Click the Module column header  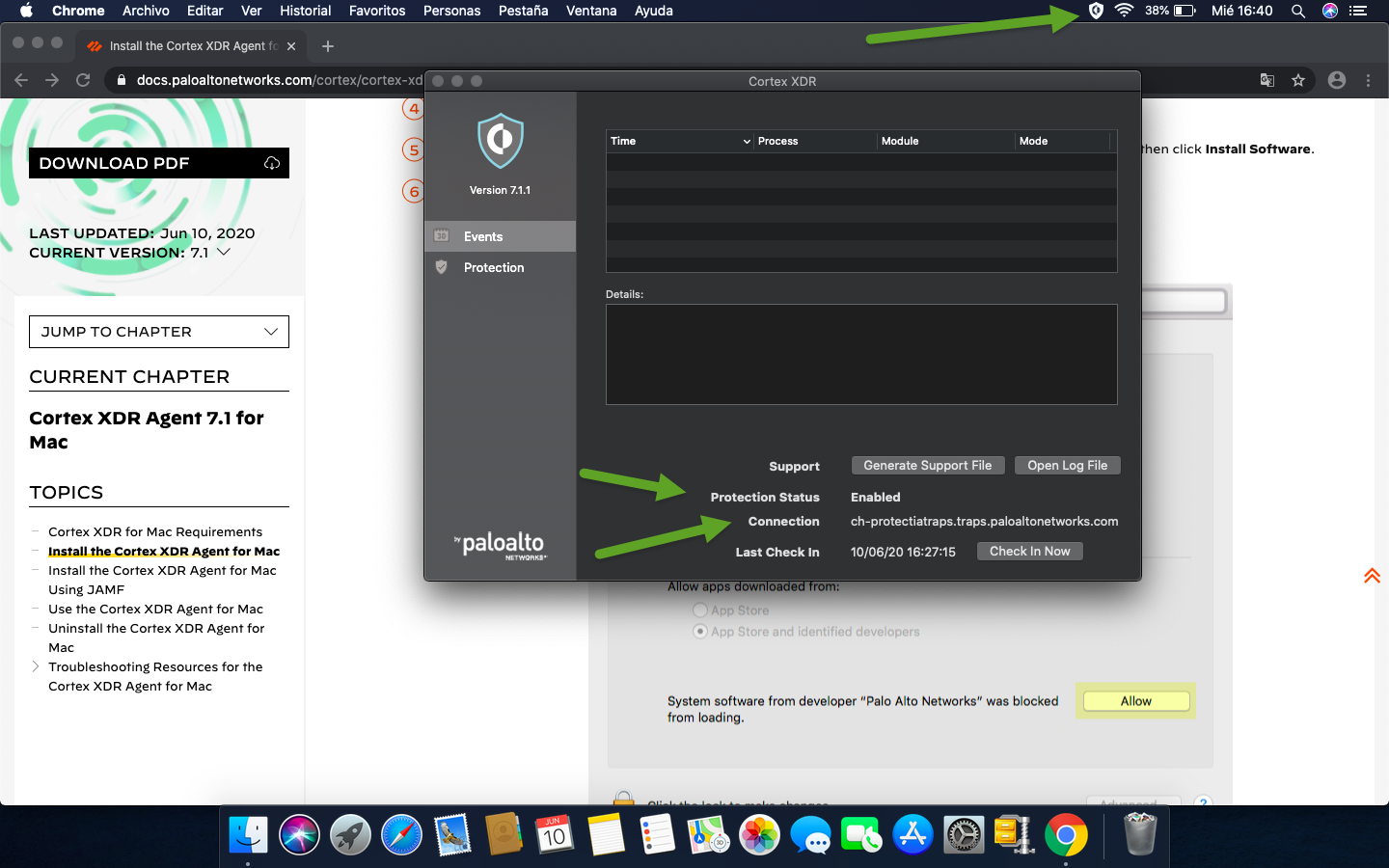point(945,141)
